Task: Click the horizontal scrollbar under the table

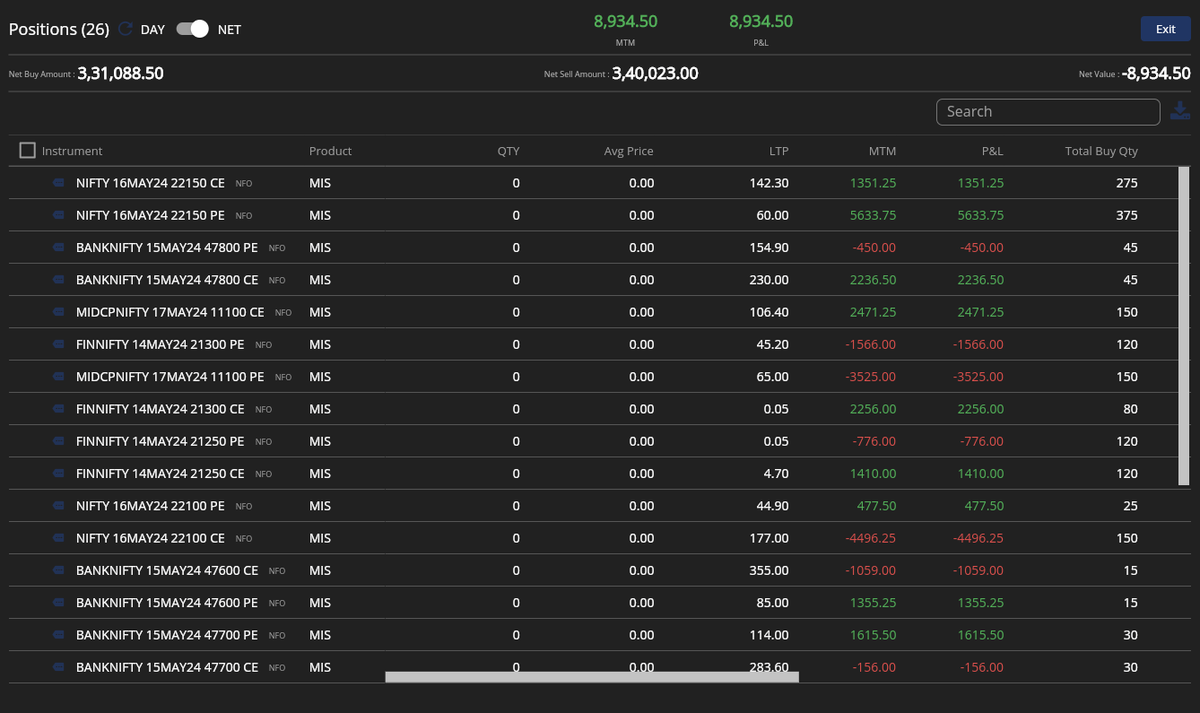Action: point(592,677)
